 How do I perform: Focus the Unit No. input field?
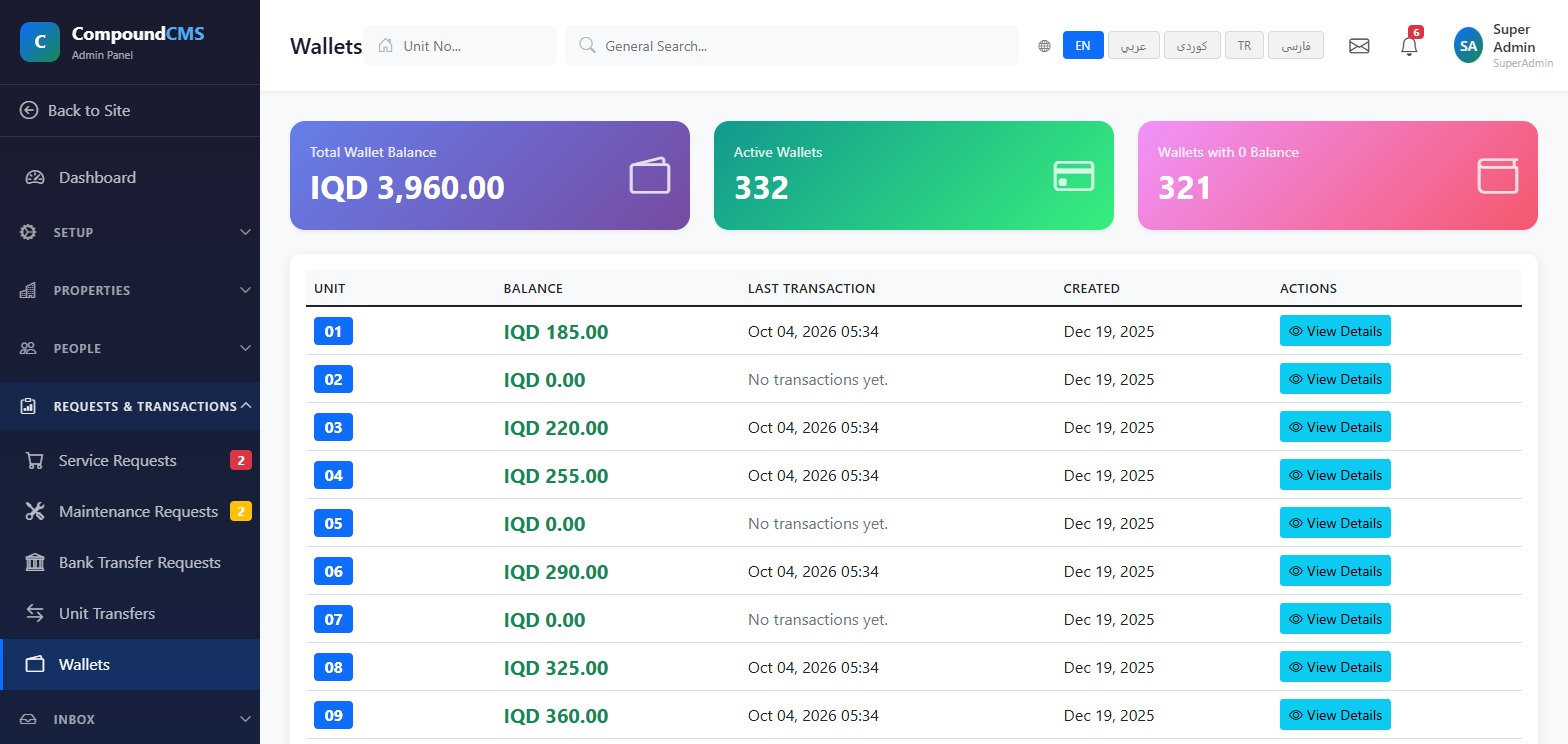pos(460,45)
